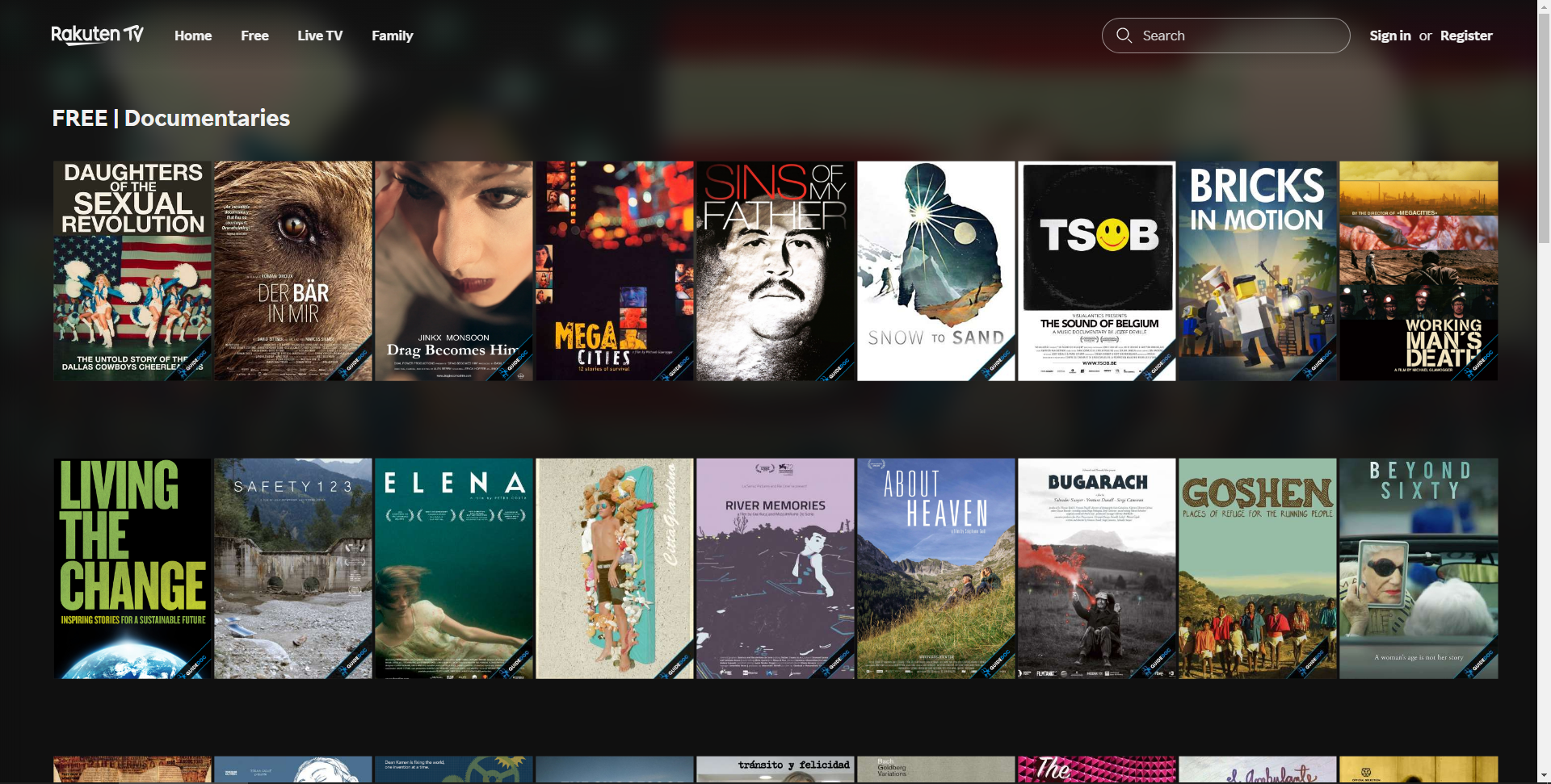This screenshot has width=1551, height=784.
Task: Choose the Elena documentary poster
Action: point(454,568)
